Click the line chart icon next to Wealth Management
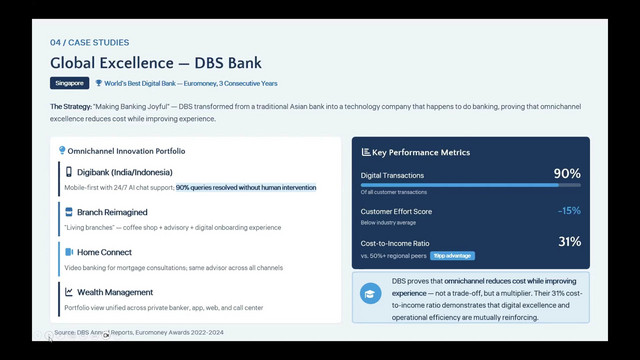 (69, 292)
